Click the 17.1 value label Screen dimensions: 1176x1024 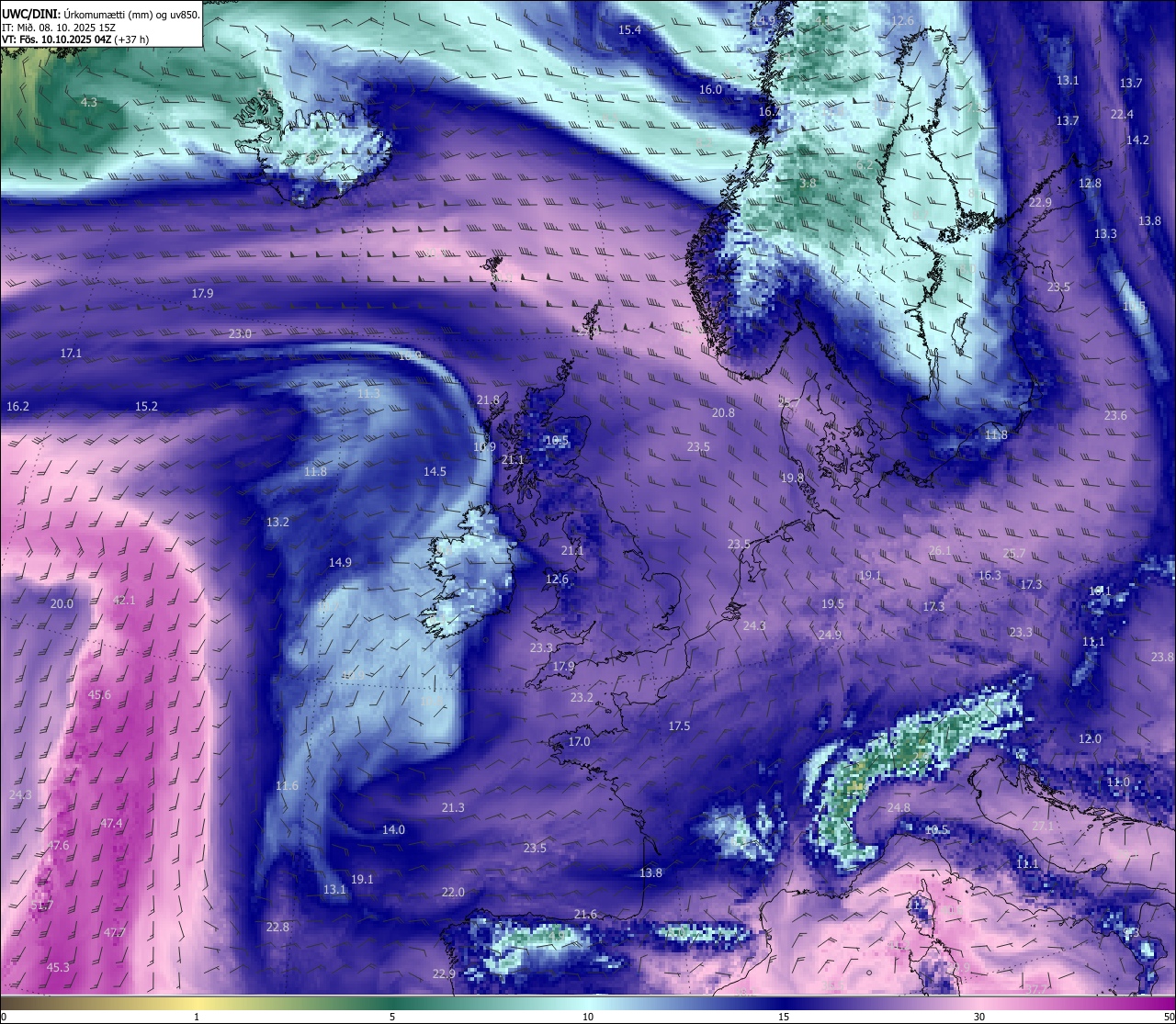click(71, 353)
